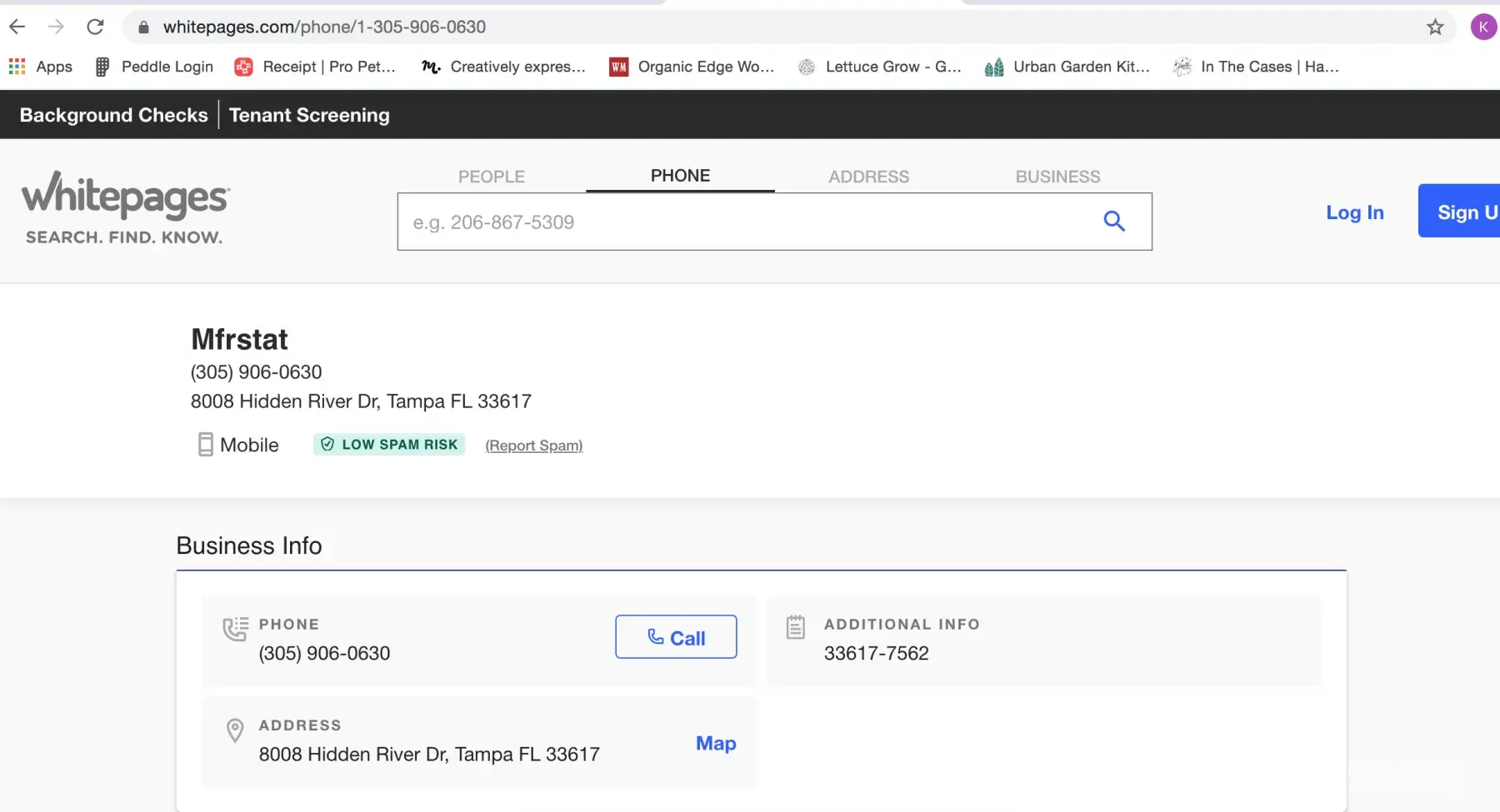Image resolution: width=1500 pixels, height=812 pixels.
Task: Select the BUSINESS search tab
Action: tap(1057, 177)
